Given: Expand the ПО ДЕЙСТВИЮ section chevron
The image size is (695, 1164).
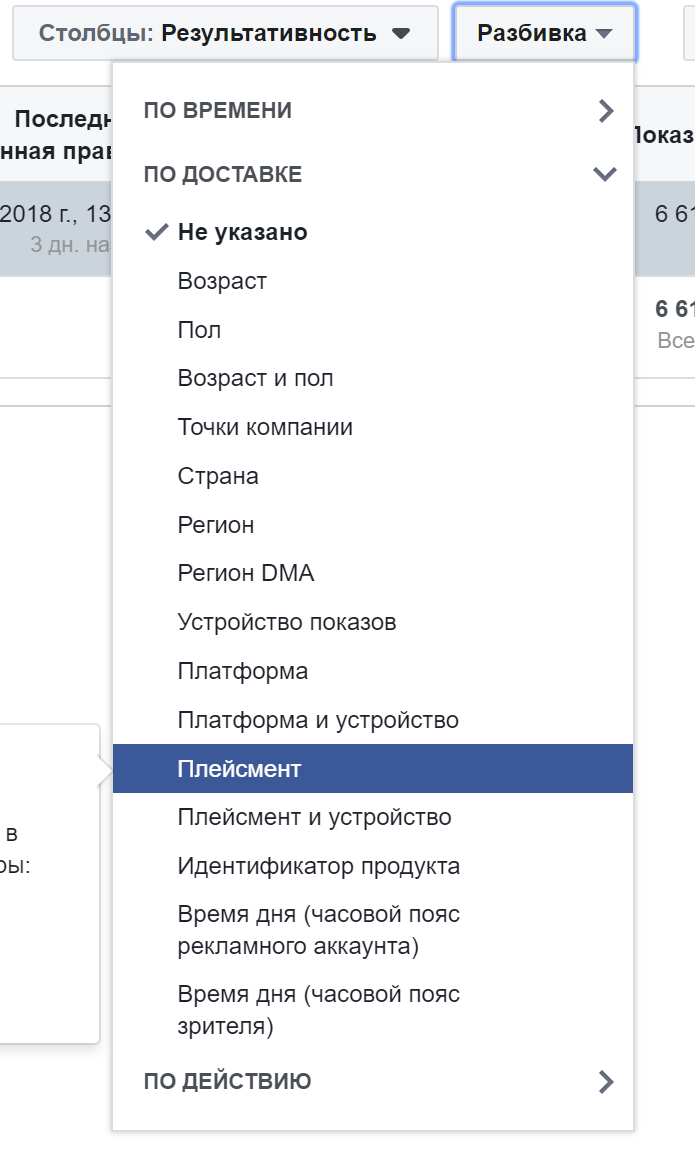Looking at the screenshot, I should (605, 1081).
